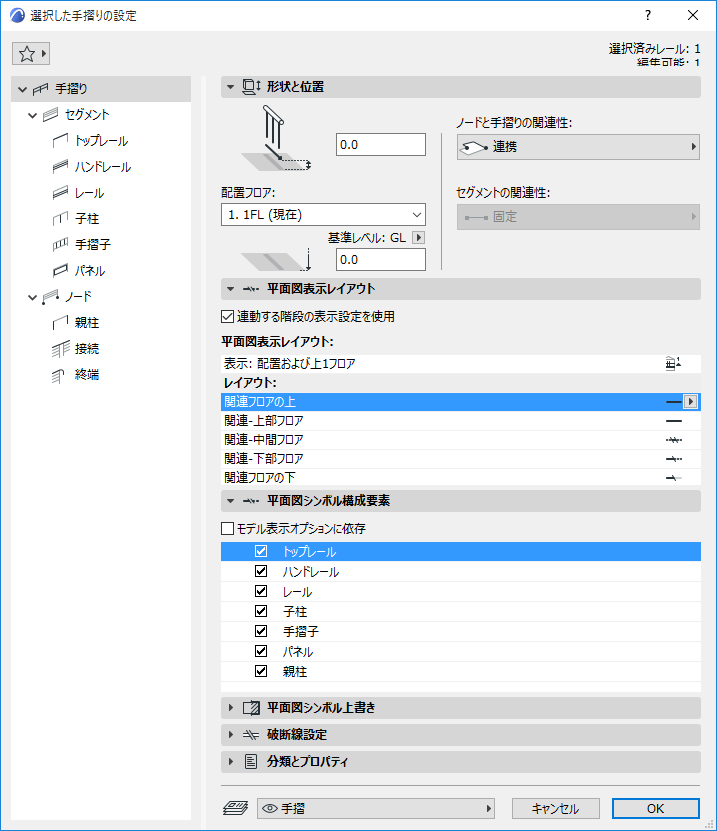Open help with the question mark

coord(648,15)
